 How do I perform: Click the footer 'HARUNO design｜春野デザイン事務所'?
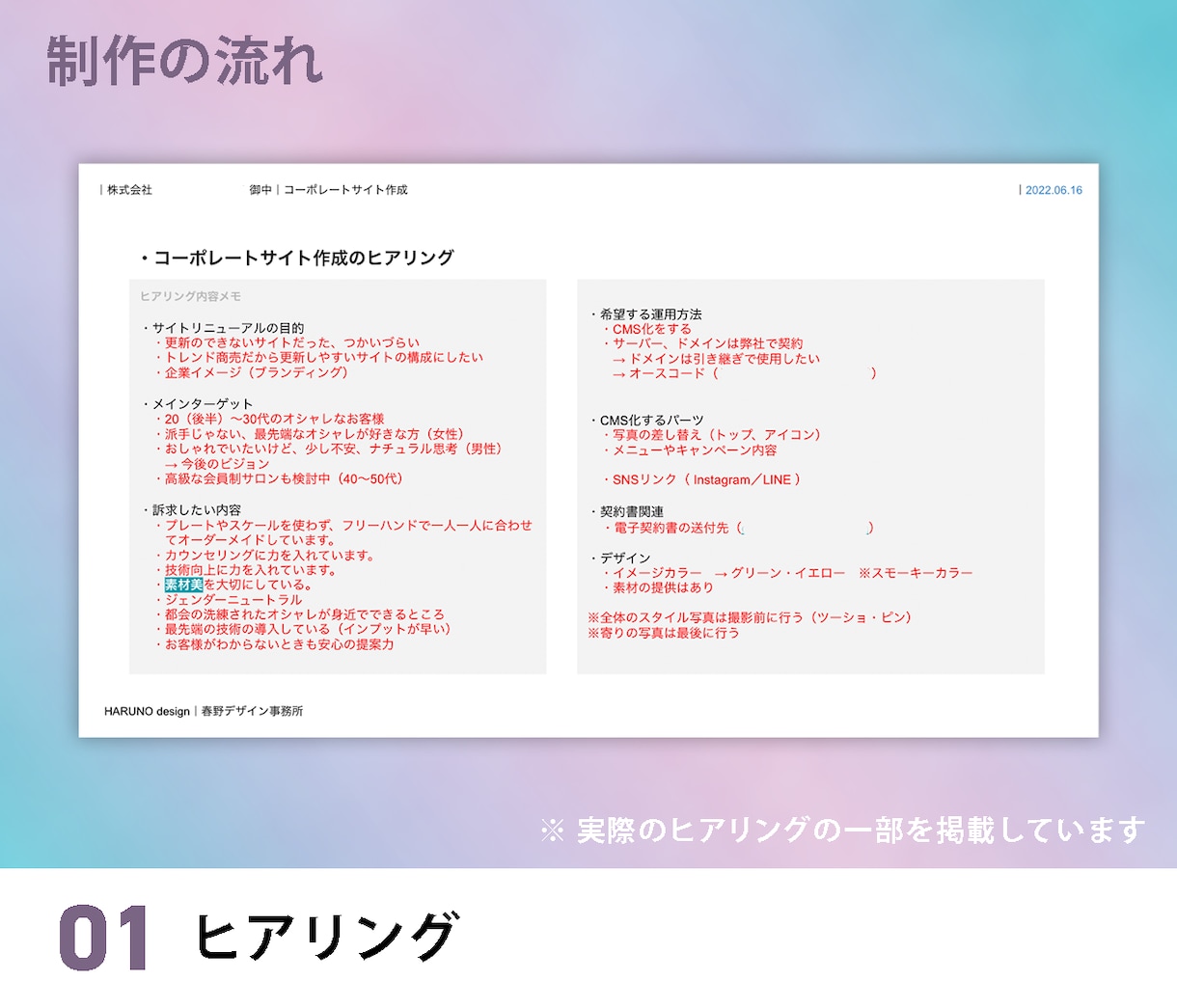(x=204, y=711)
